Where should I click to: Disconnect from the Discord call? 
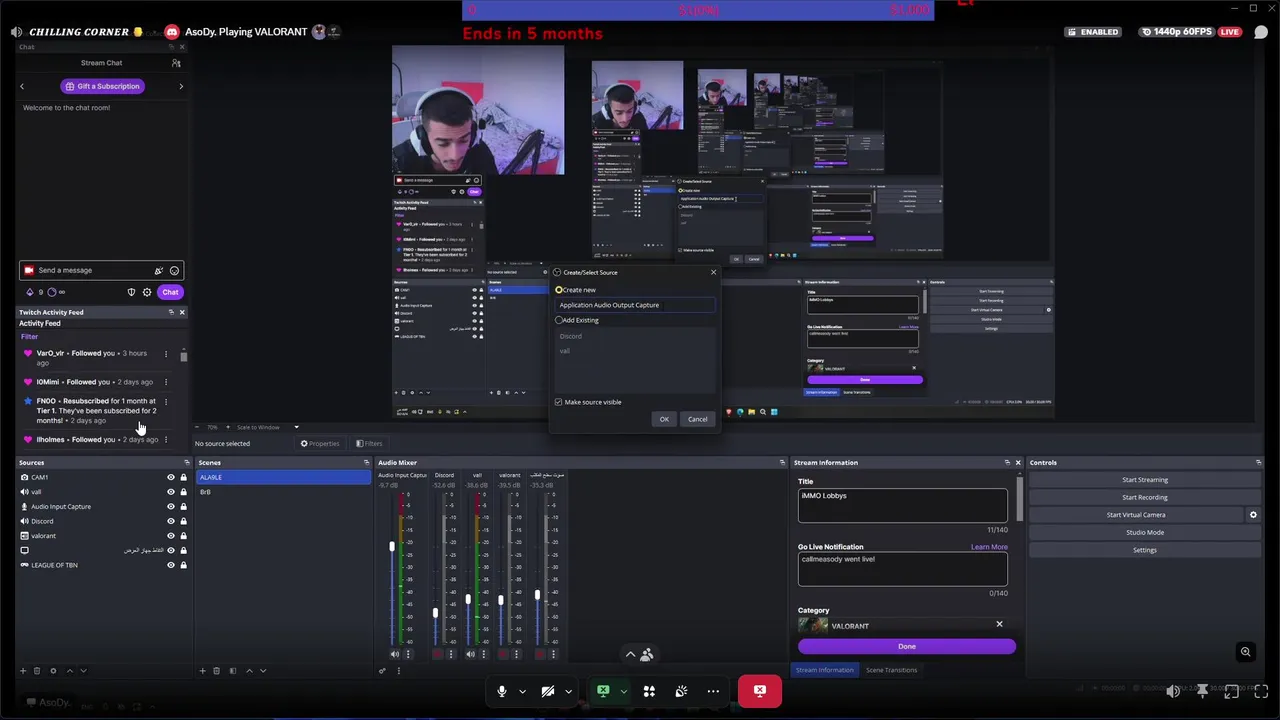(x=760, y=691)
